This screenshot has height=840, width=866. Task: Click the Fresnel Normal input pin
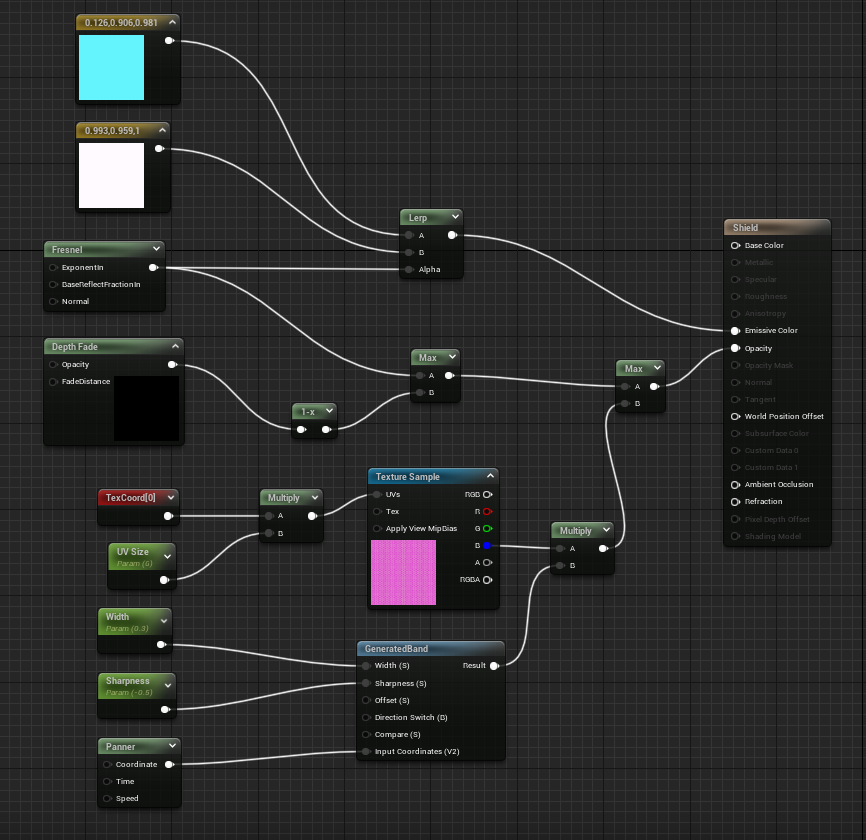[x=53, y=301]
